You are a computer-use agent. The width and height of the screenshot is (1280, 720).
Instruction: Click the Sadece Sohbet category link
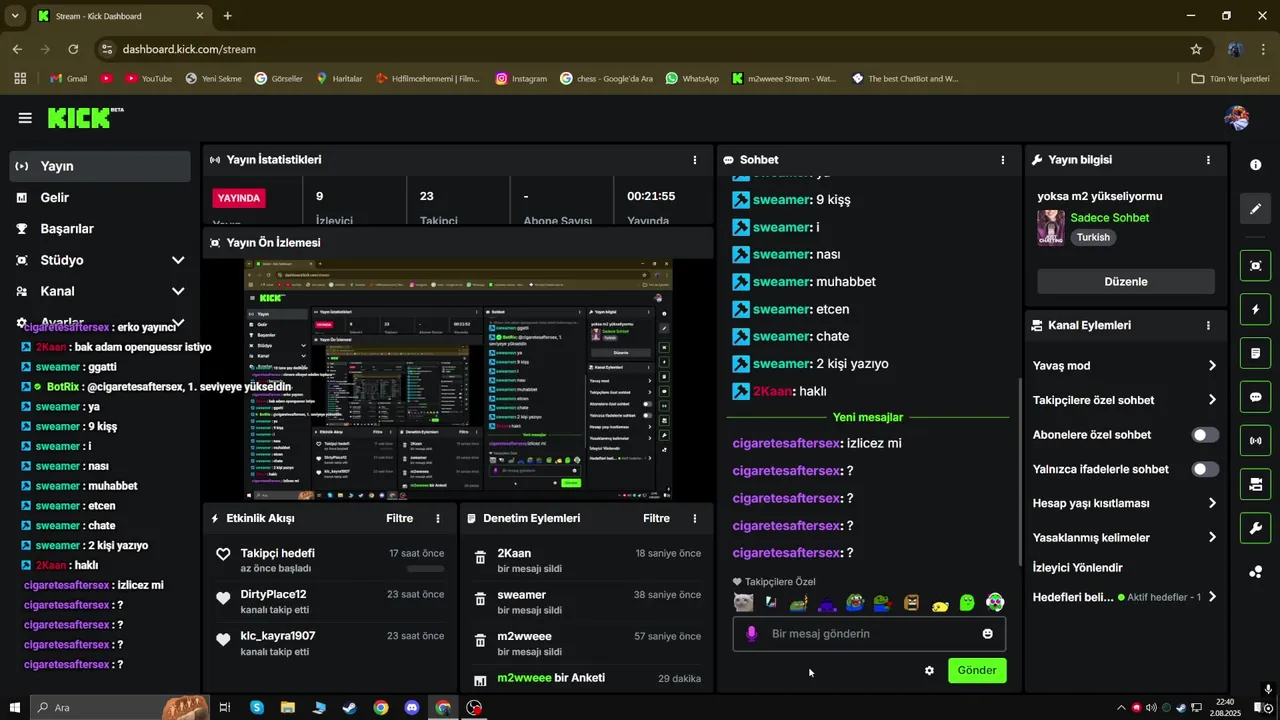coord(1110,218)
